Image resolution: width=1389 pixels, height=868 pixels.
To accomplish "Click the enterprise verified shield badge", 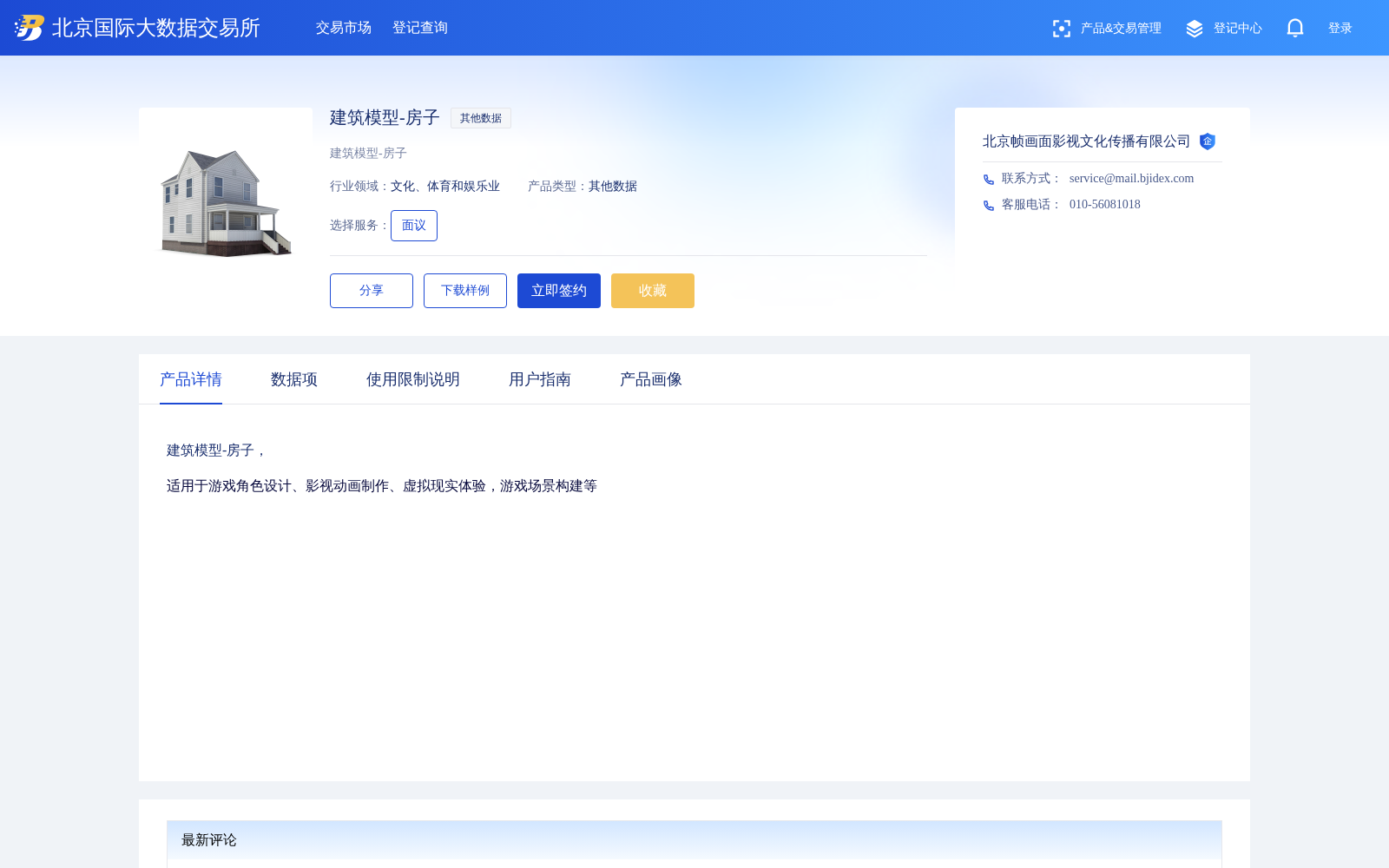I will (x=1208, y=141).
